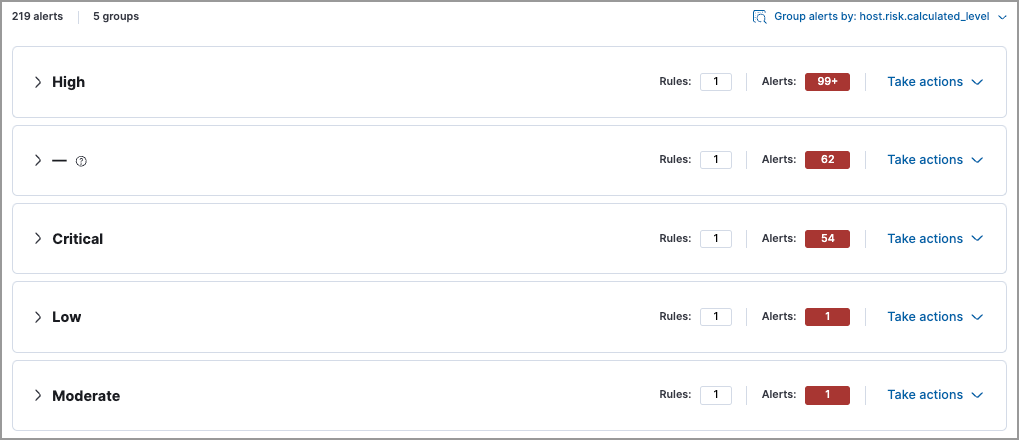
Task: Open Take actions for Critical group
Action: pos(935,238)
